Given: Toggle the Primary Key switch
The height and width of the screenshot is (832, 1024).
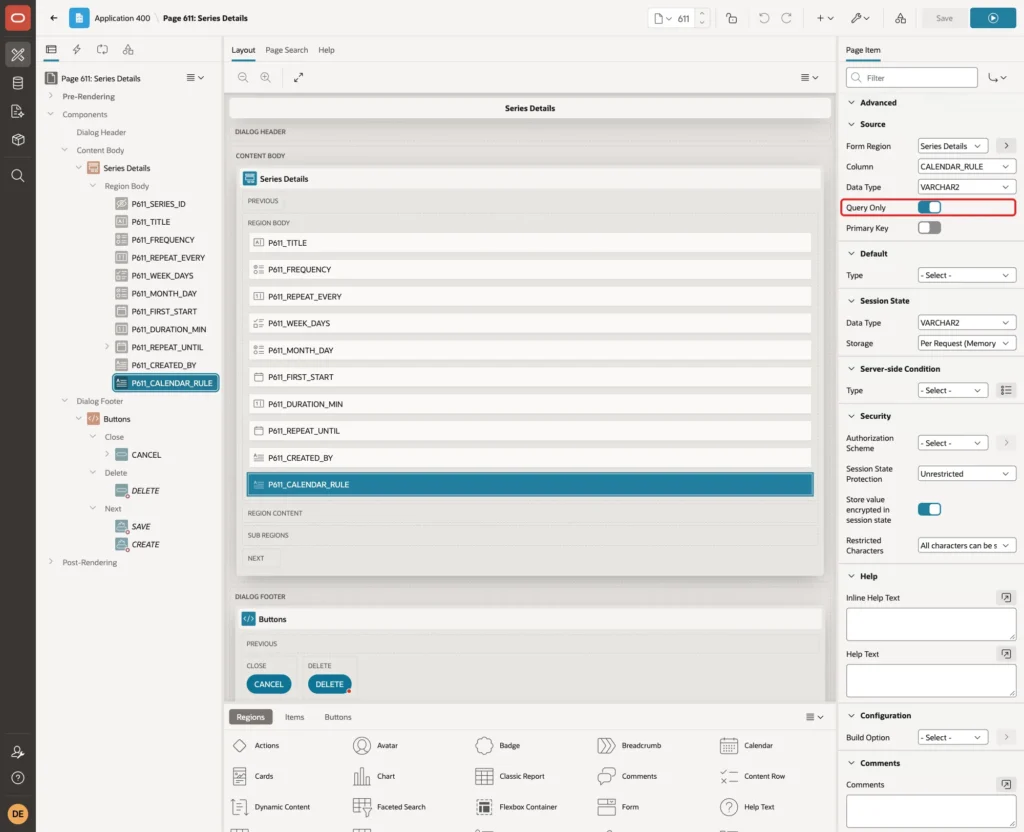Looking at the screenshot, I should tap(929, 228).
